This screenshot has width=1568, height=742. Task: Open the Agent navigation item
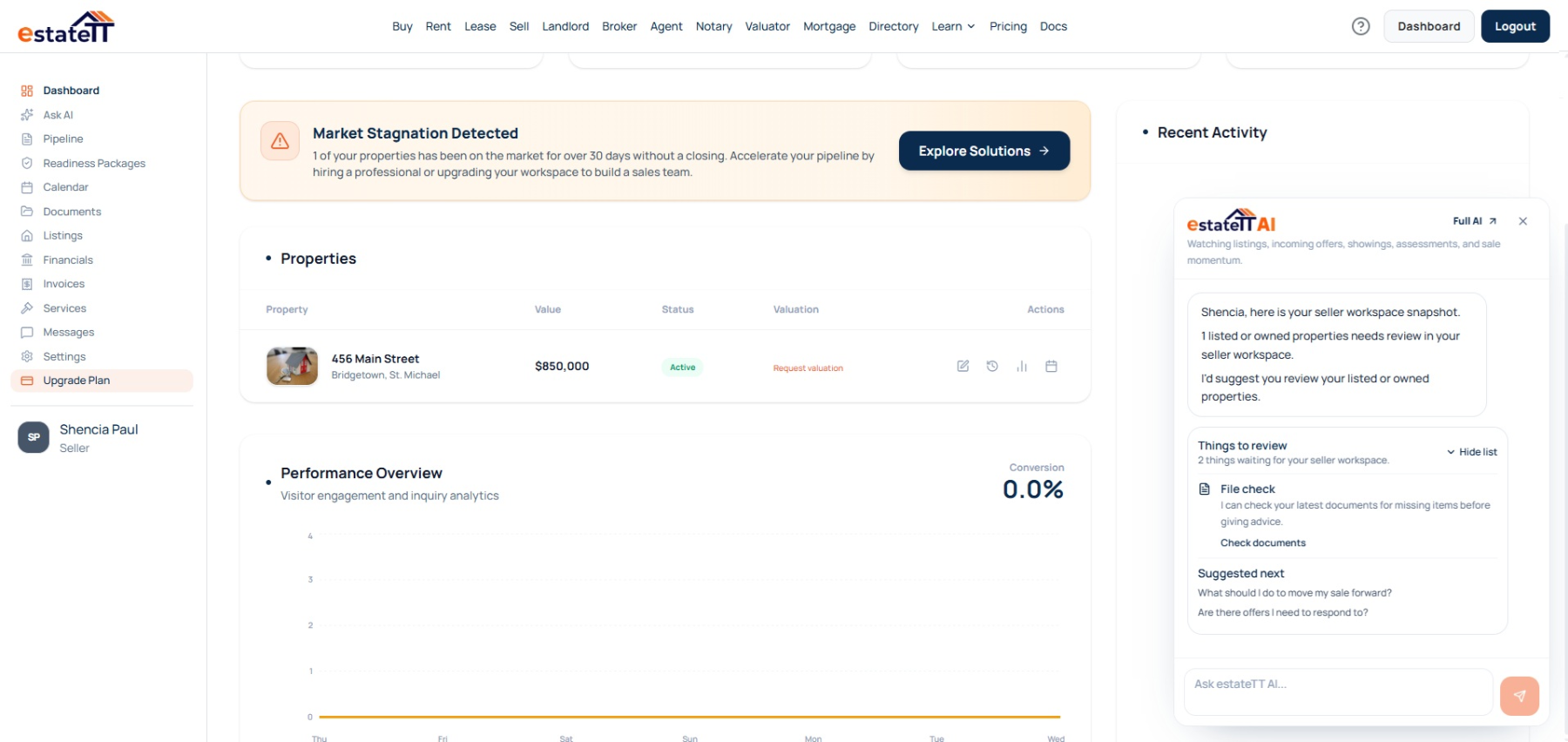pyautogui.click(x=666, y=26)
